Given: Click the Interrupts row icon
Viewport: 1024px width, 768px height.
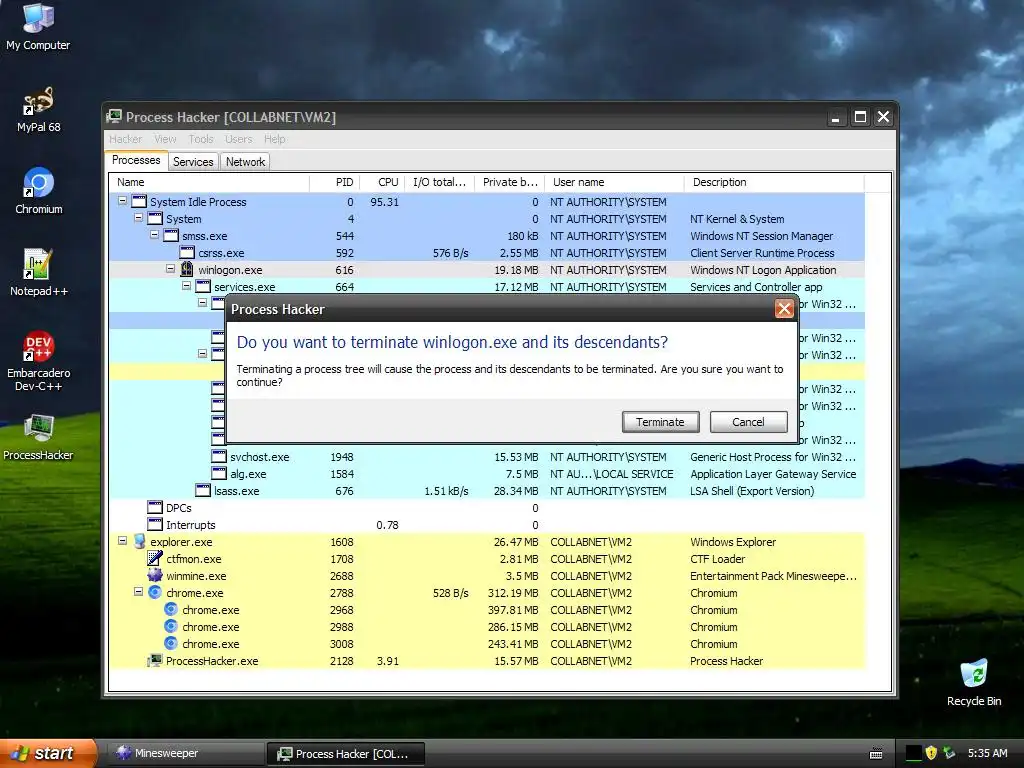Looking at the screenshot, I should 155,524.
